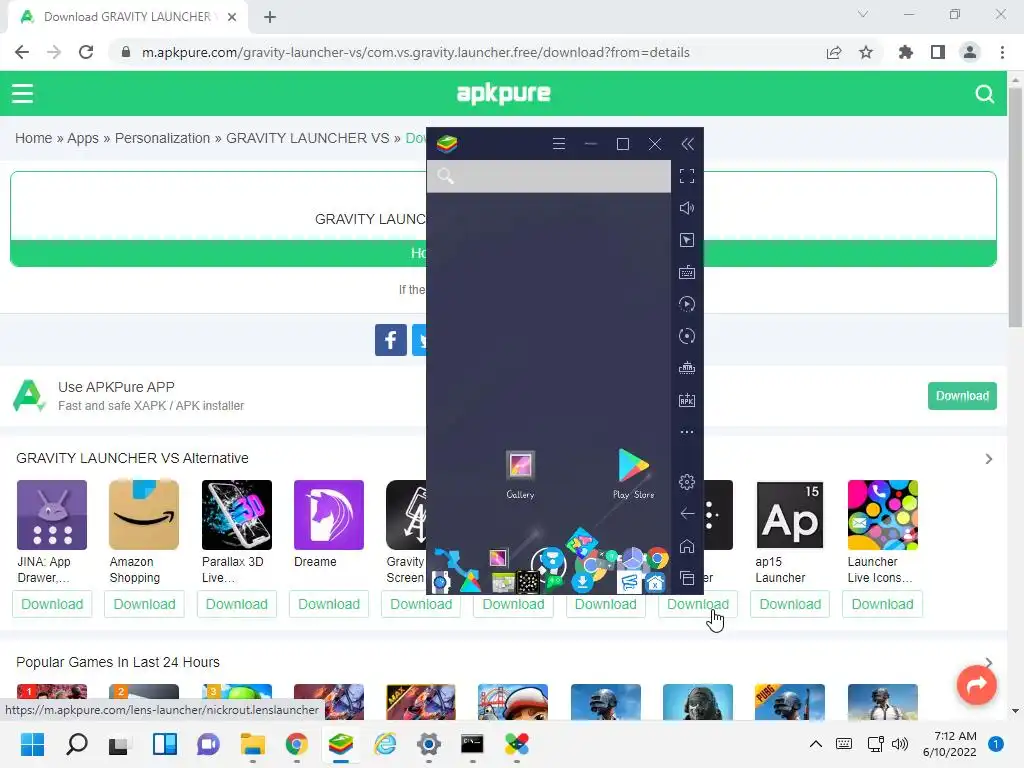Show hidden system tray icons
Image resolution: width=1024 pixels, height=768 pixels.
click(816, 744)
